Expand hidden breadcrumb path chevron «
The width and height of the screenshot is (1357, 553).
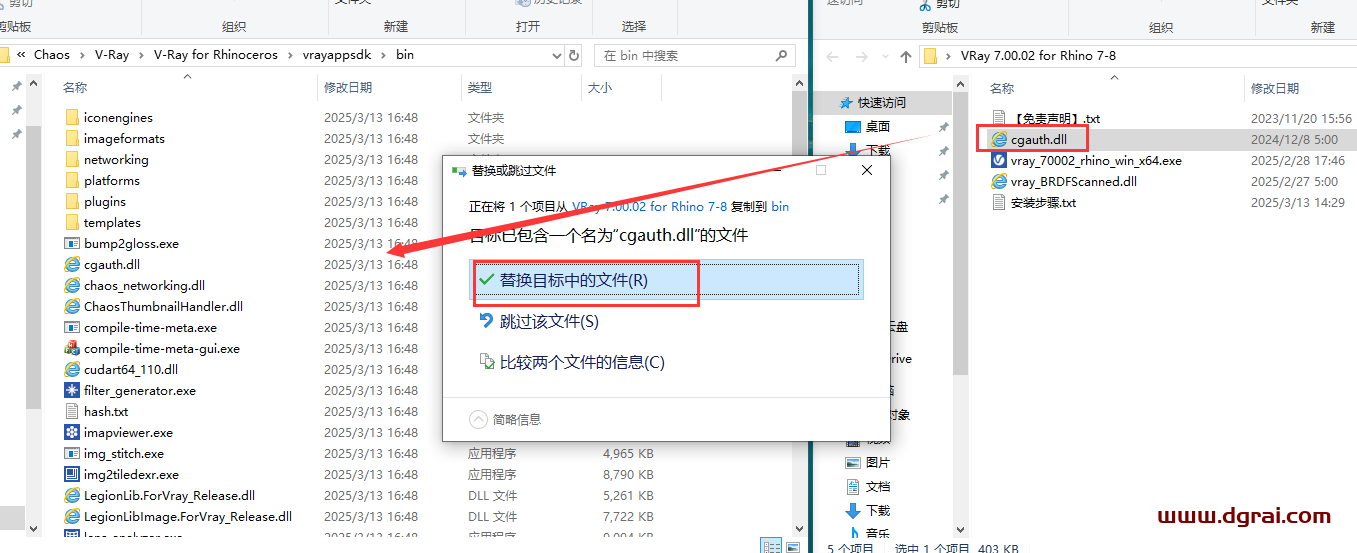tap(22, 55)
